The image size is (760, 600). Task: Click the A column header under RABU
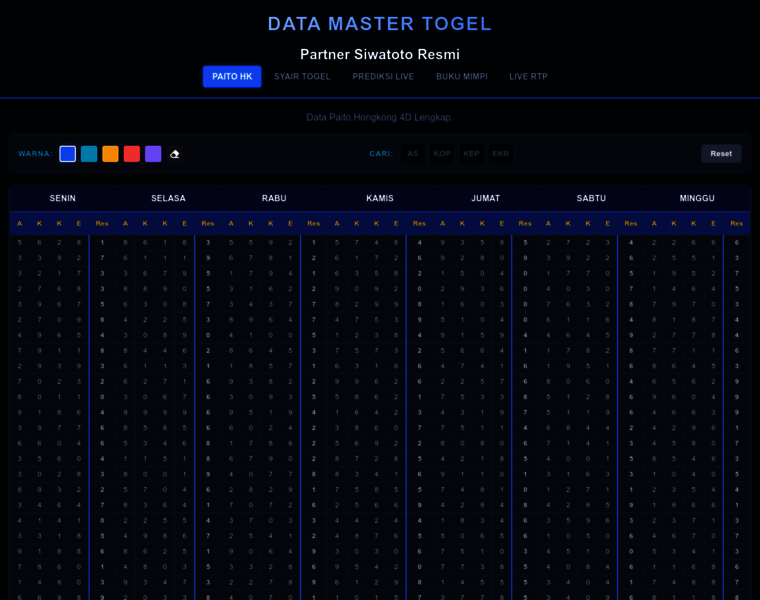pos(231,223)
